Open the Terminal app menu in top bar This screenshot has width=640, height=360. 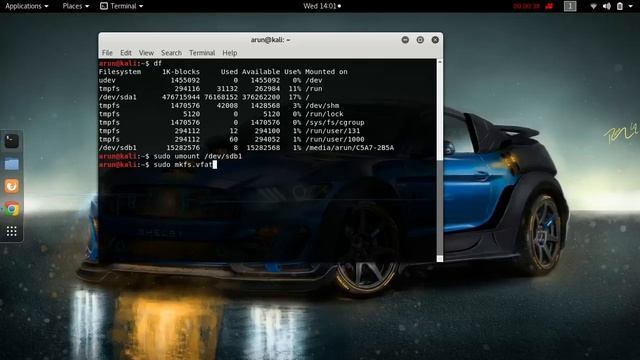[x=122, y=6]
